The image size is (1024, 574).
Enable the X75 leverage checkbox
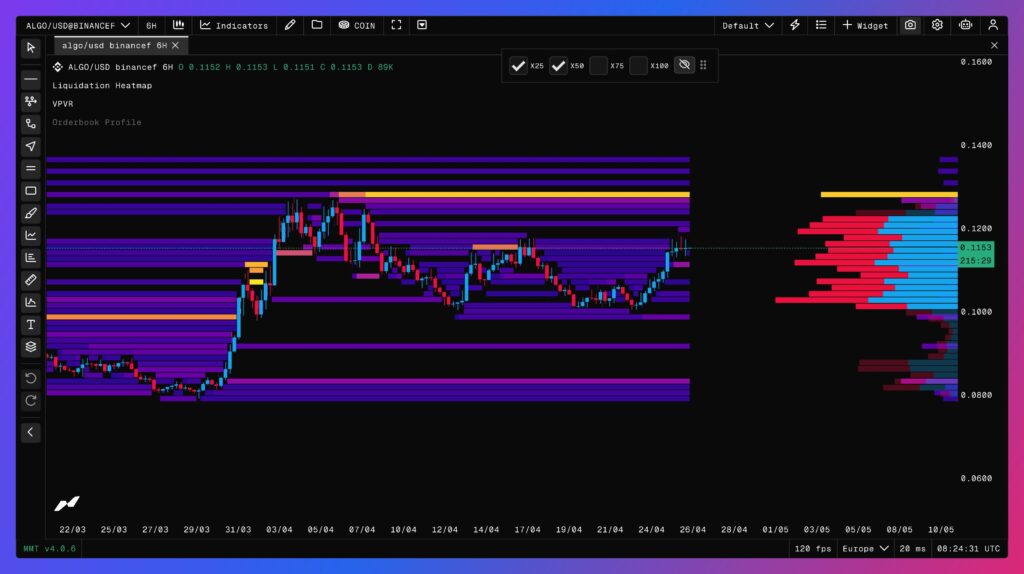click(598, 66)
